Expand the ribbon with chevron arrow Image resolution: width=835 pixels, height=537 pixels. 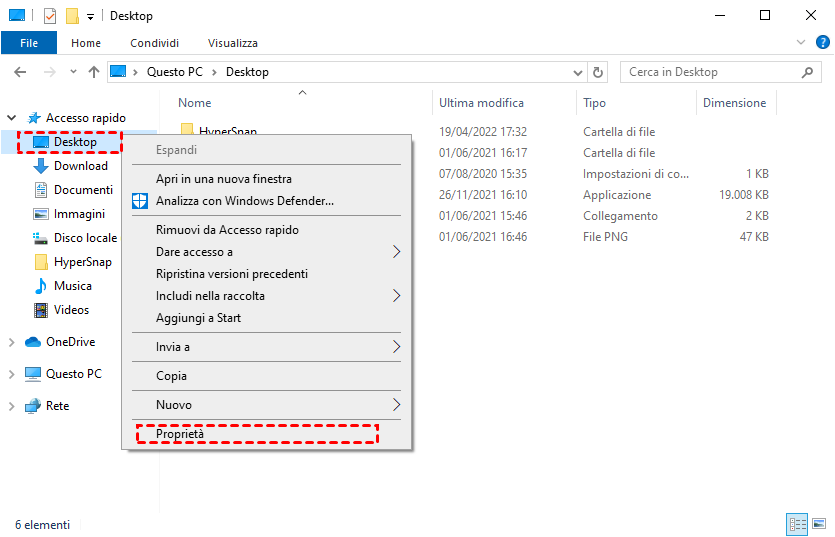801,43
